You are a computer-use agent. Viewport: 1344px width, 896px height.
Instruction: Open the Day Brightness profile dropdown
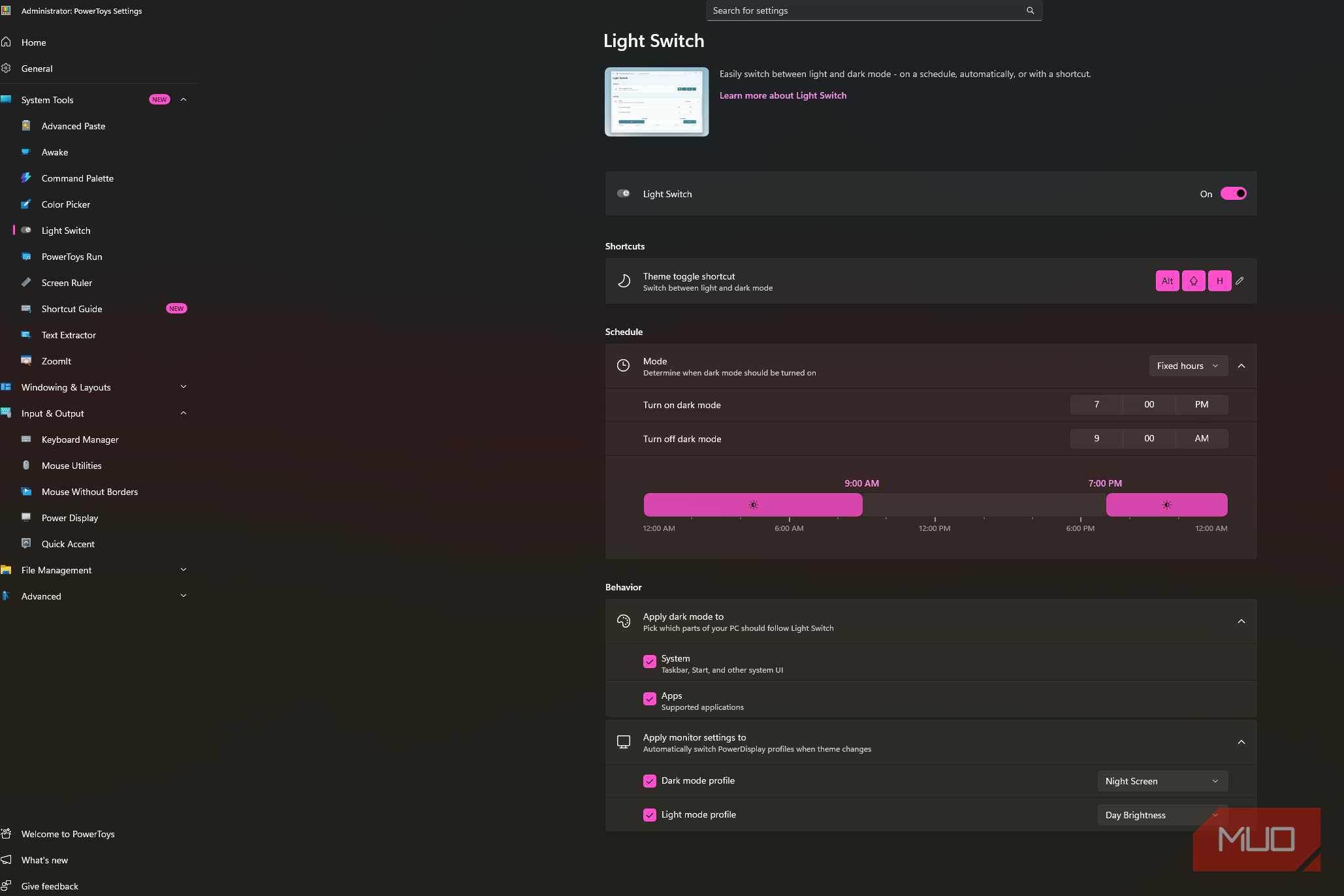click(x=1162, y=815)
